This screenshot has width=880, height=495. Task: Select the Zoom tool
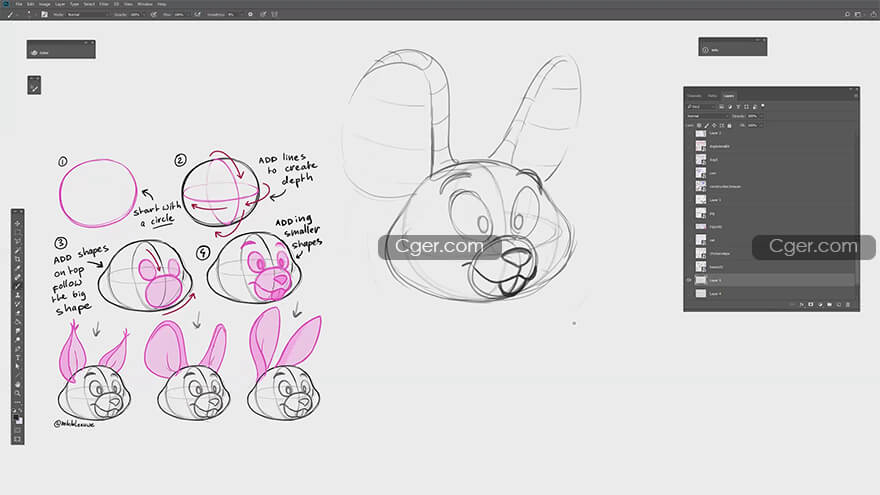pyautogui.click(x=17, y=393)
